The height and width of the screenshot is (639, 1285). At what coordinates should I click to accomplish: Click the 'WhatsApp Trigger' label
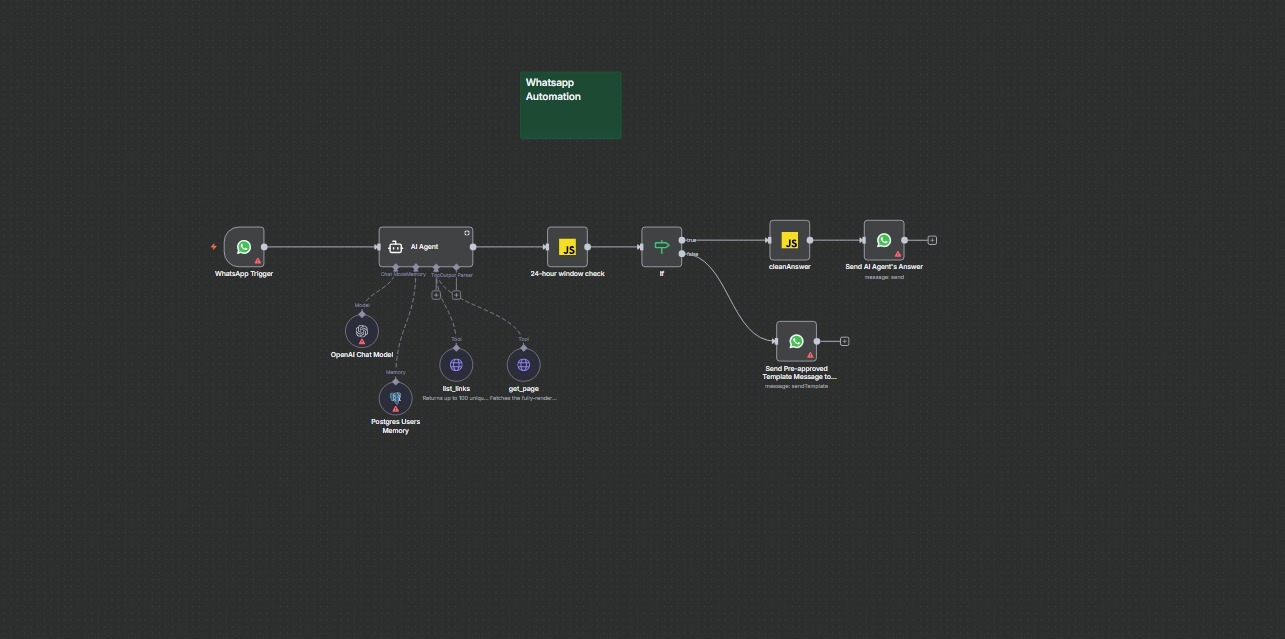pos(244,274)
